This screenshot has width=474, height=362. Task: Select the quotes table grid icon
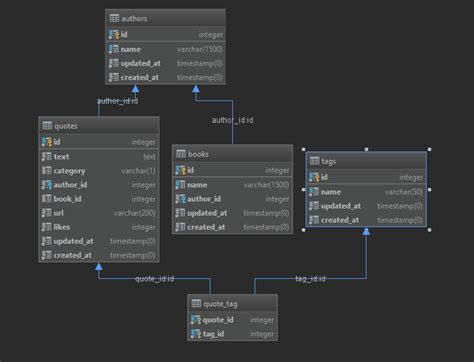coord(47,126)
